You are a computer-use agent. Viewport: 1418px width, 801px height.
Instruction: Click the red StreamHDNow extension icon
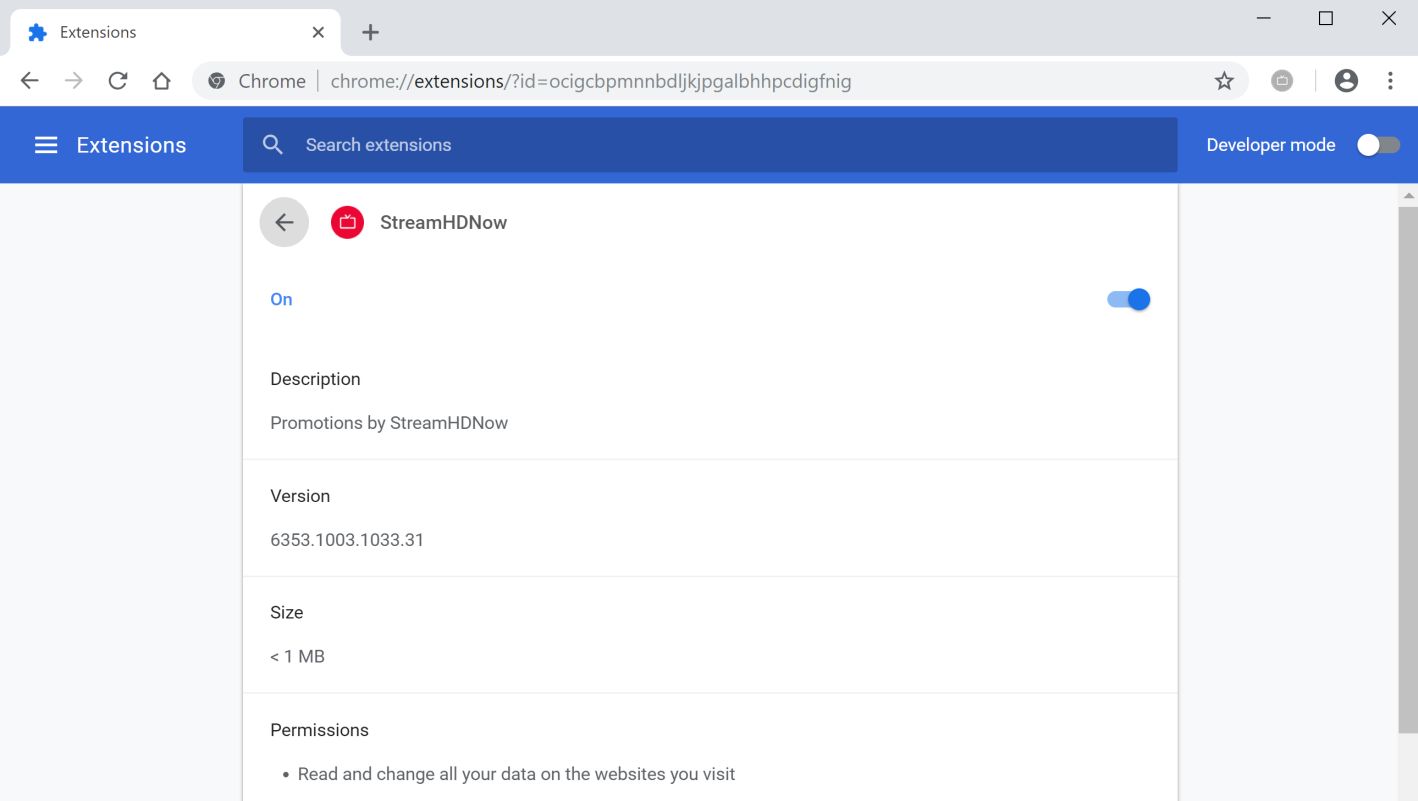tap(347, 222)
